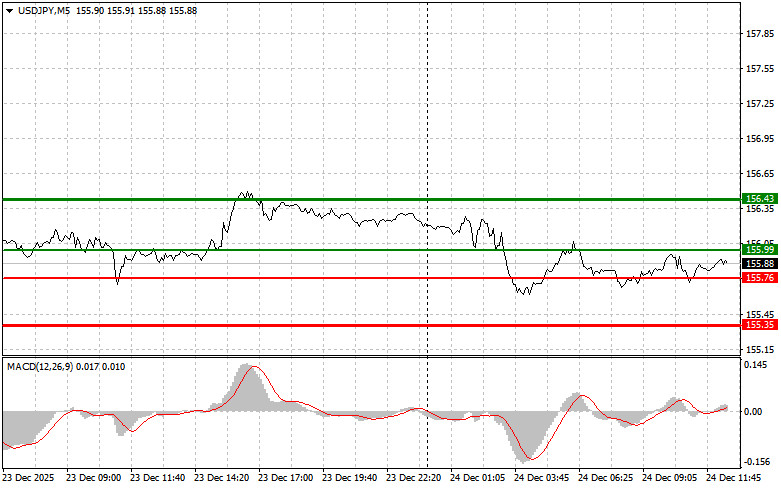The image size is (781, 489).
Task: Click the 155.15 price scale value
Action: [760, 350]
